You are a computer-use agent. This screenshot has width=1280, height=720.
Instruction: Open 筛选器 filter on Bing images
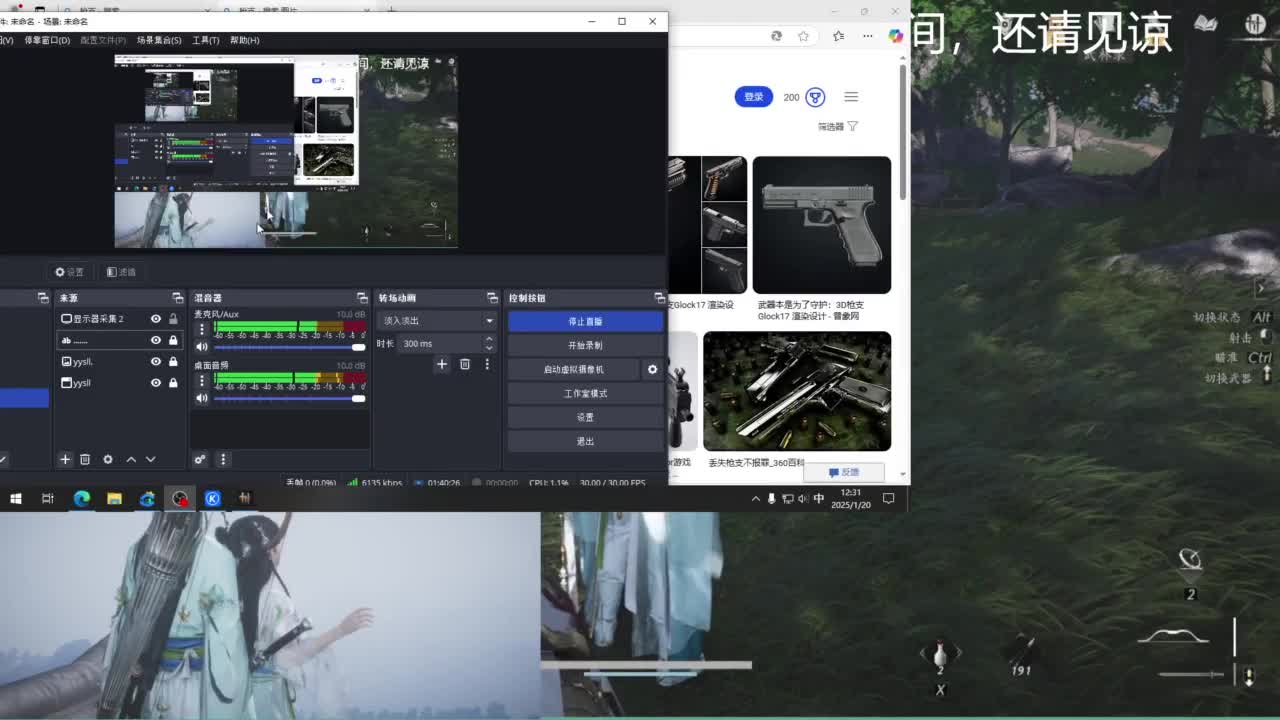(837, 127)
